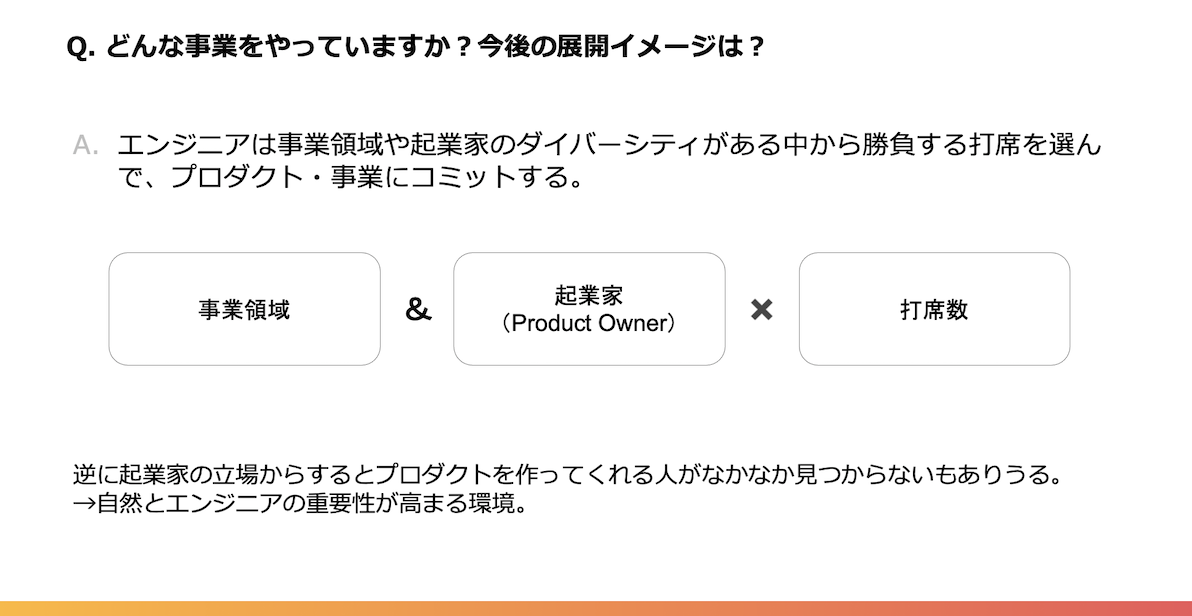The height and width of the screenshot is (616, 1192).
Task: Click the multiplication cross symbol
Action: point(762,310)
